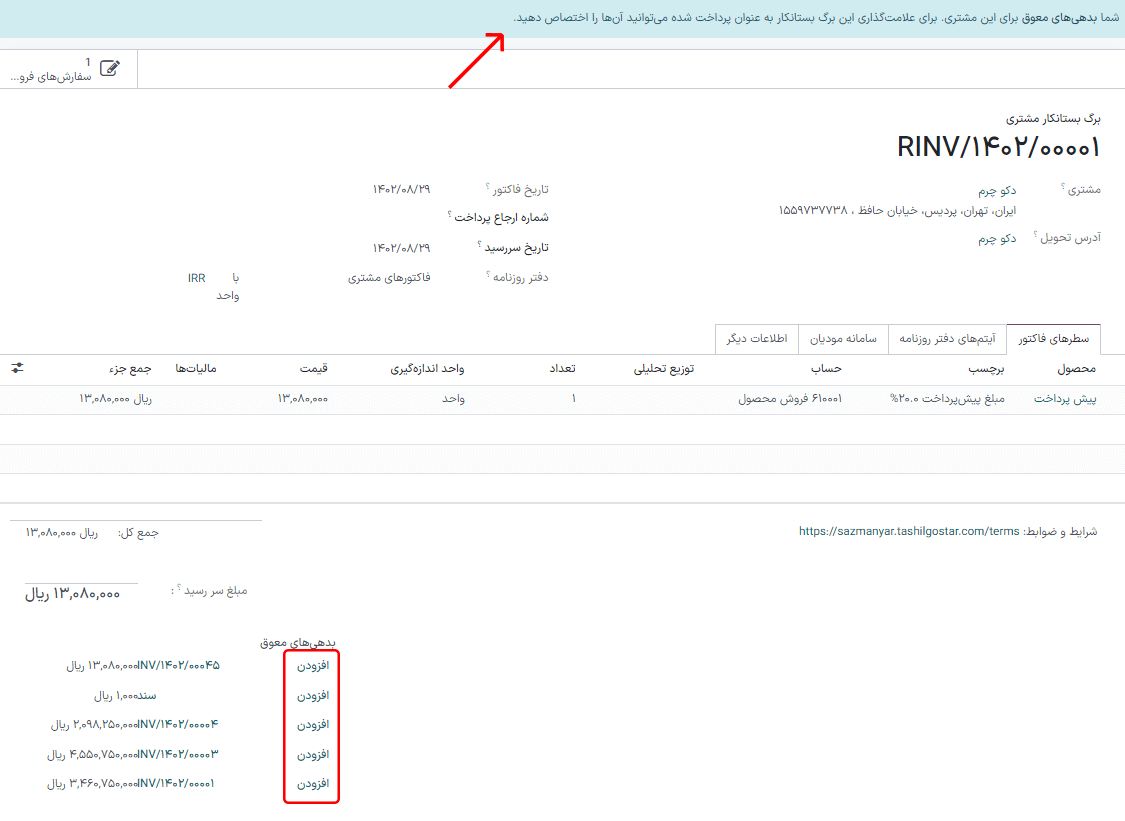1125x821 pixels.
Task: Click افزودن next to invoice INV/1402/00045
Action: coord(311,664)
